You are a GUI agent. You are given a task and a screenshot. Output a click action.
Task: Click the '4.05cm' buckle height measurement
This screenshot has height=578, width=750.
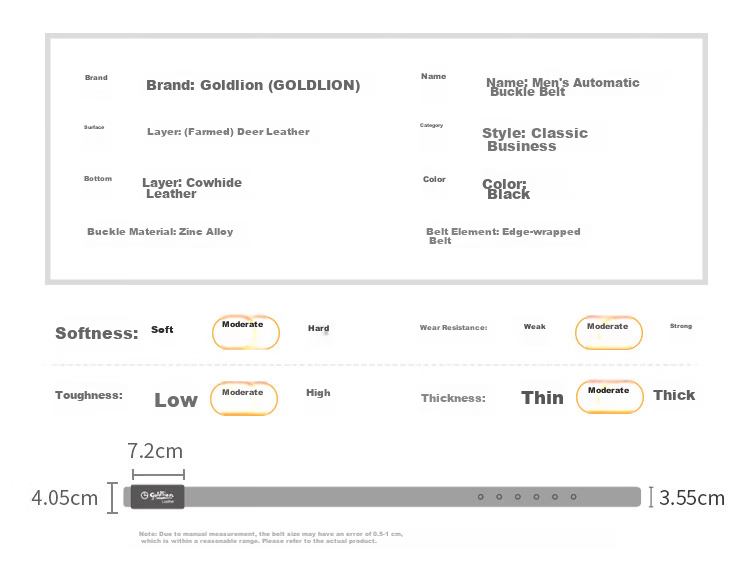pos(65,498)
